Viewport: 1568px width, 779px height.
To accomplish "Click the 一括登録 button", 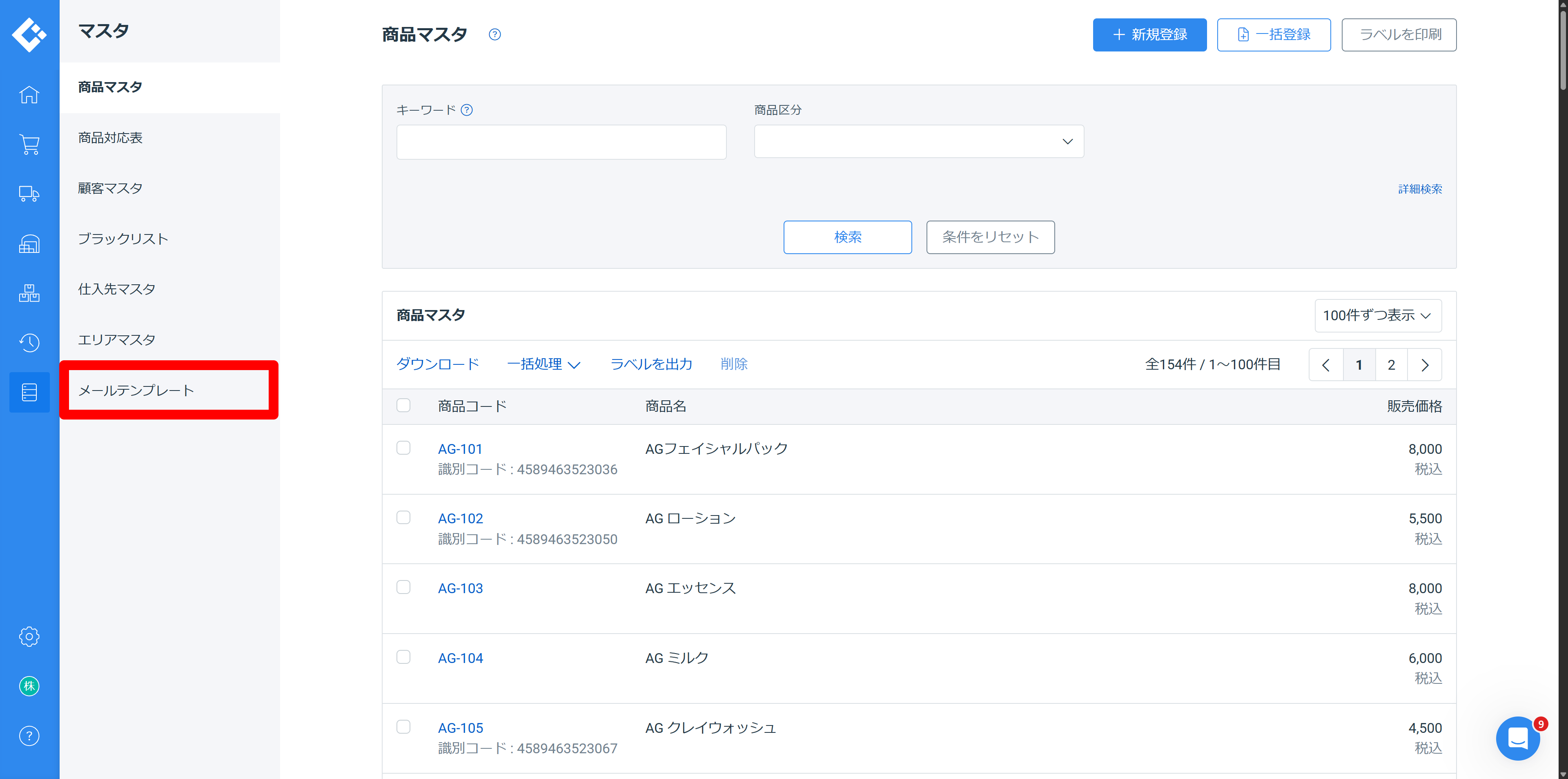I will [1274, 35].
